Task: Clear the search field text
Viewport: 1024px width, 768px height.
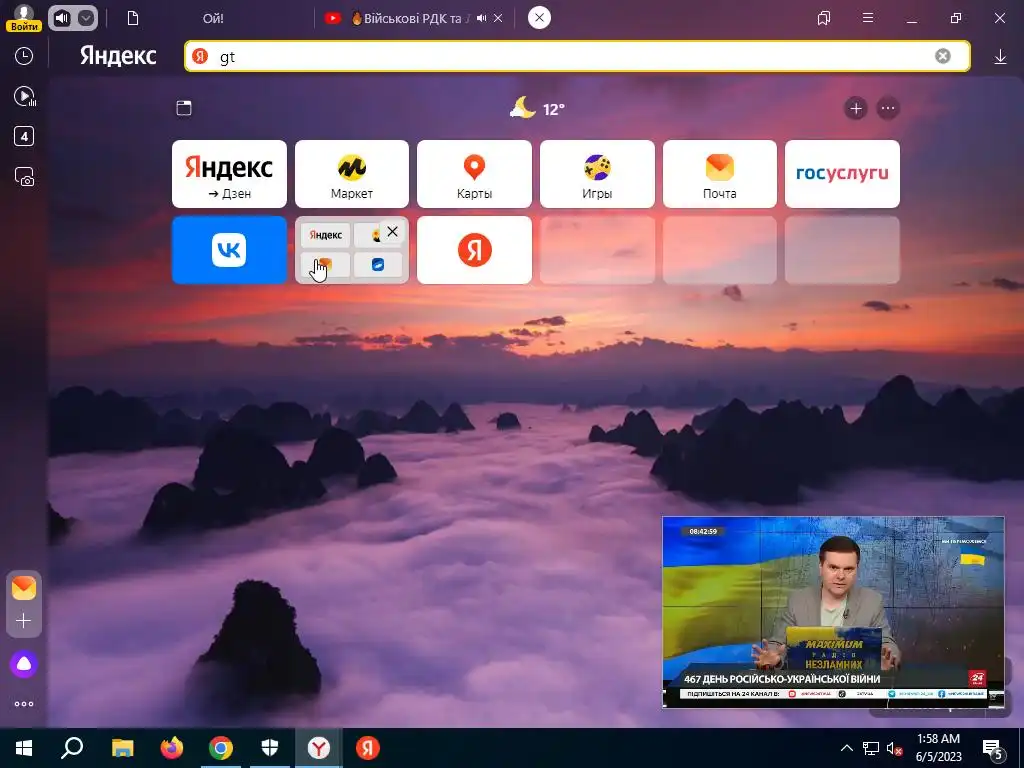Action: tap(942, 56)
